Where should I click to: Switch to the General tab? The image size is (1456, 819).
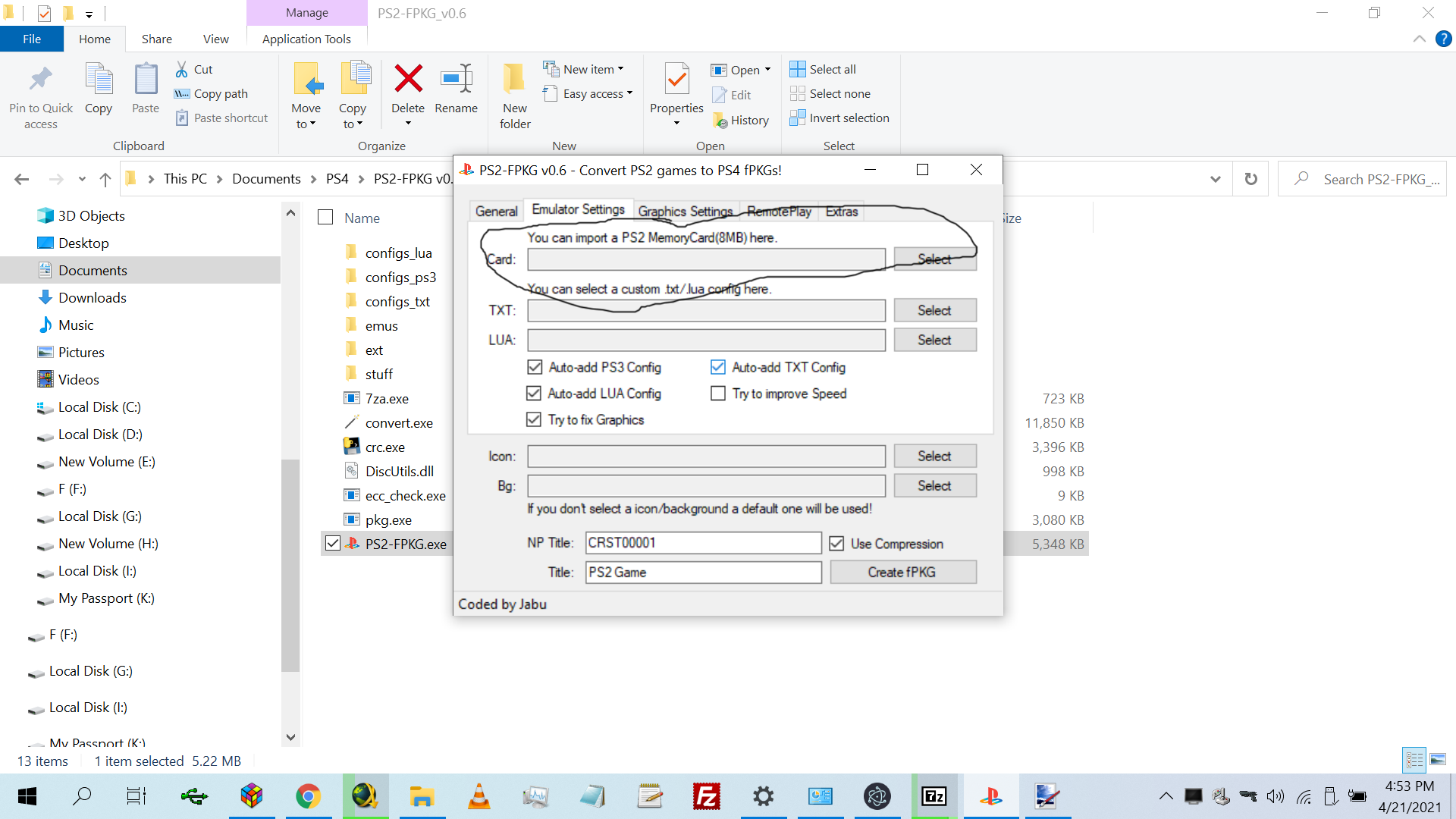[x=496, y=212]
